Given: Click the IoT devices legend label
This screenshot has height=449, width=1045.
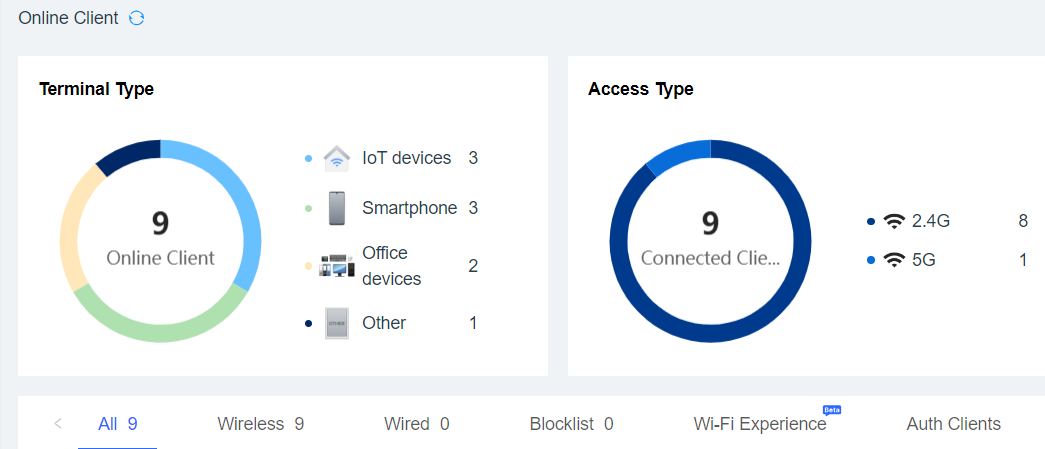Looking at the screenshot, I should pyautogui.click(x=406, y=158).
